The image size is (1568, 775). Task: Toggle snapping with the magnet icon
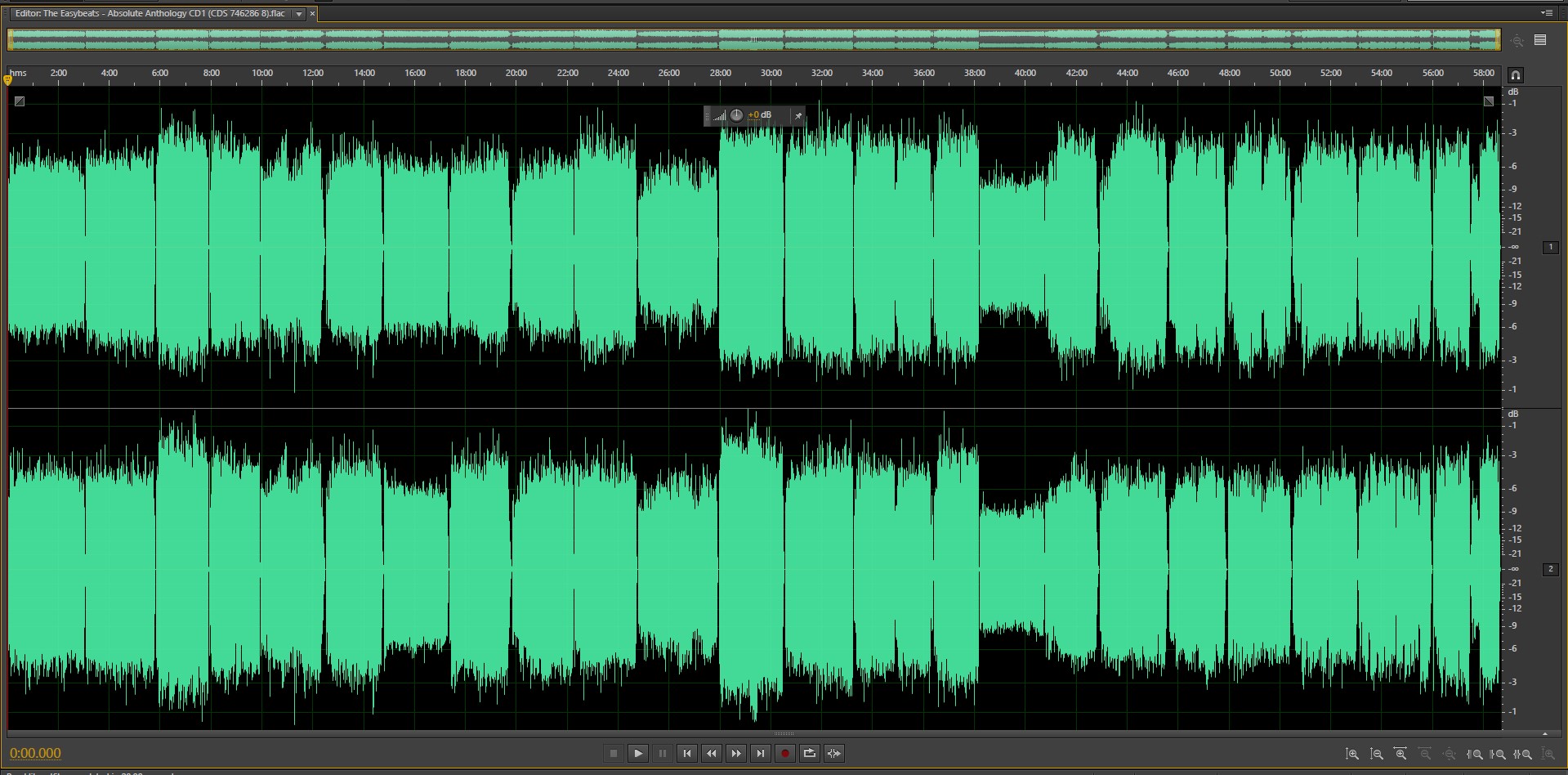click(x=1515, y=74)
